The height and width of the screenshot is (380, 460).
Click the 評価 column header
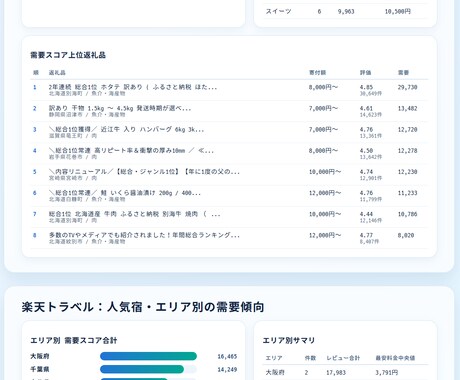365,73
